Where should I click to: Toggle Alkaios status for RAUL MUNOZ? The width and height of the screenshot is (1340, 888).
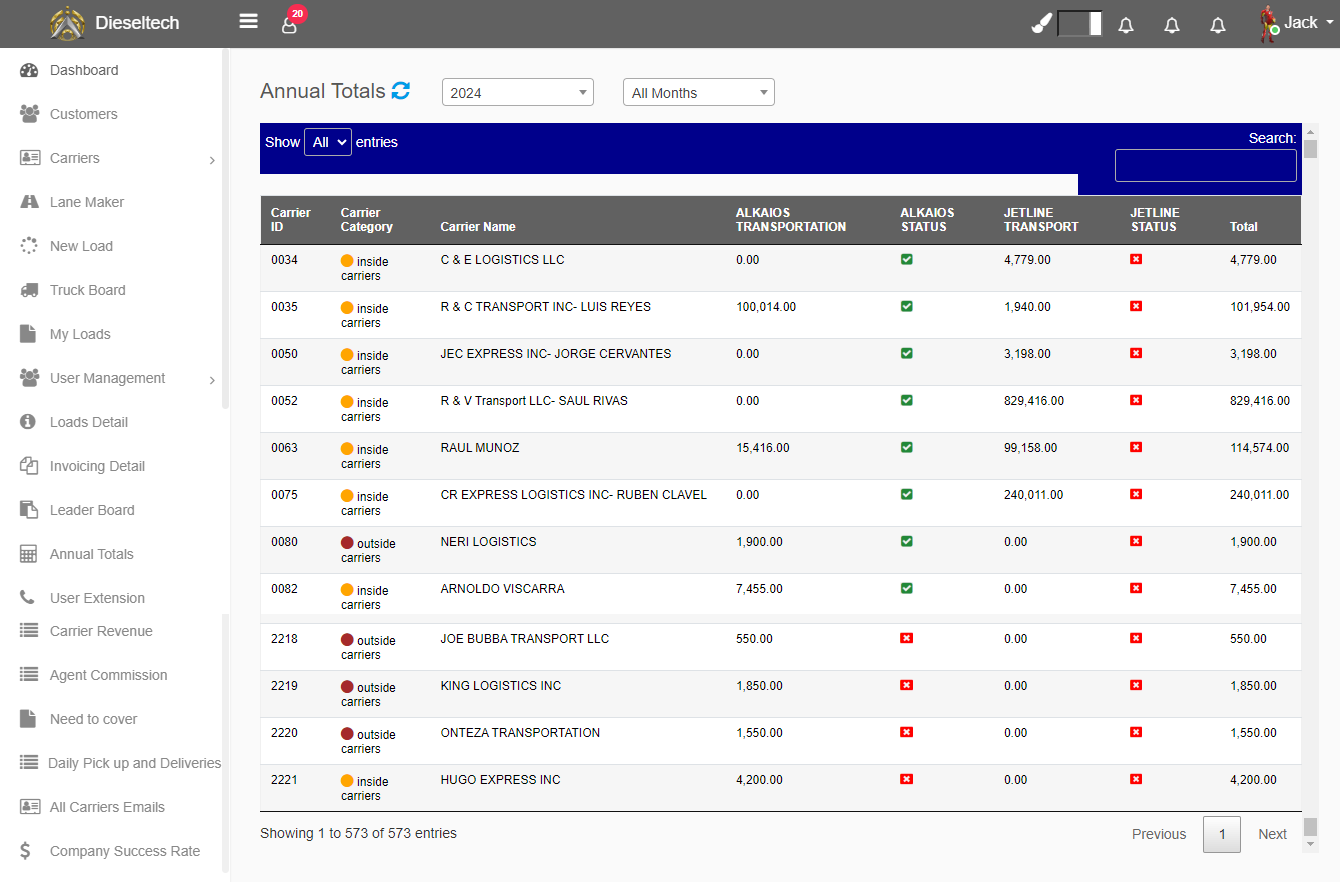click(906, 448)
